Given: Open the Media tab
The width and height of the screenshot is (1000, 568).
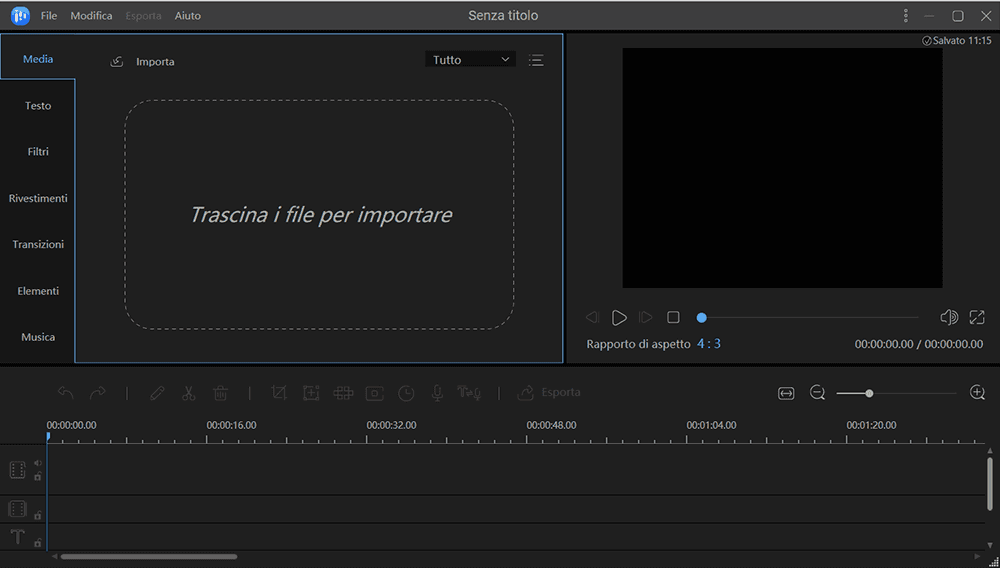Looking at the screenshot, I should [x=38, y=59].
